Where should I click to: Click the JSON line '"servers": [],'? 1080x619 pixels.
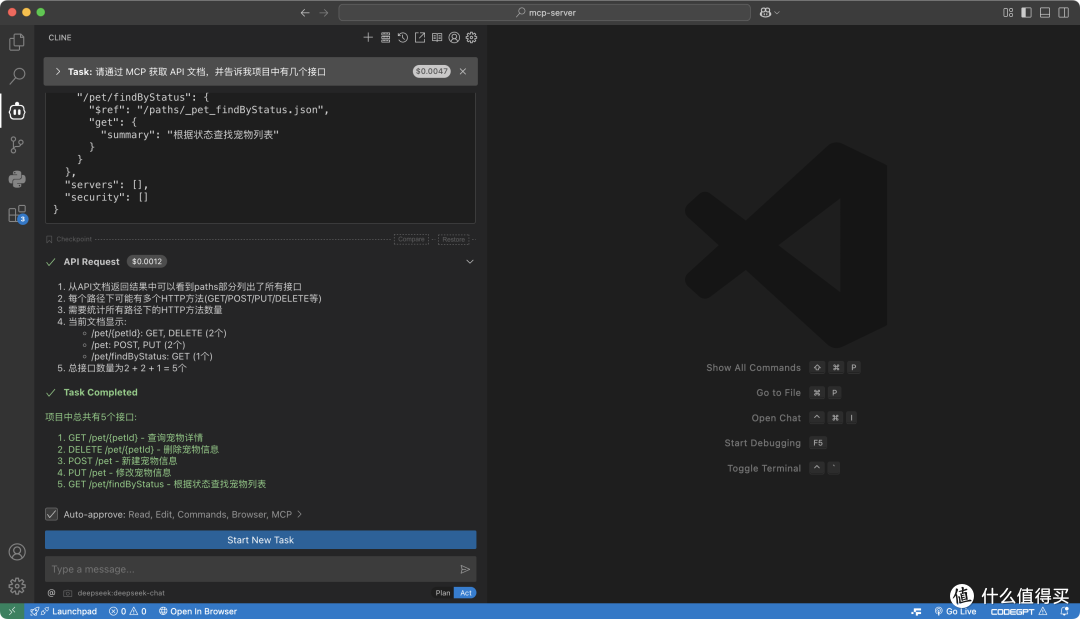(x=106, y=185)
